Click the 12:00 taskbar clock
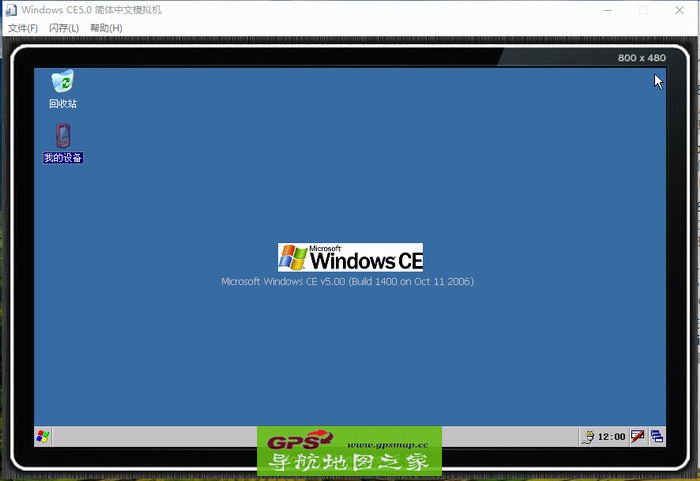This screenshot has width=700, height=481. (612, 437)
